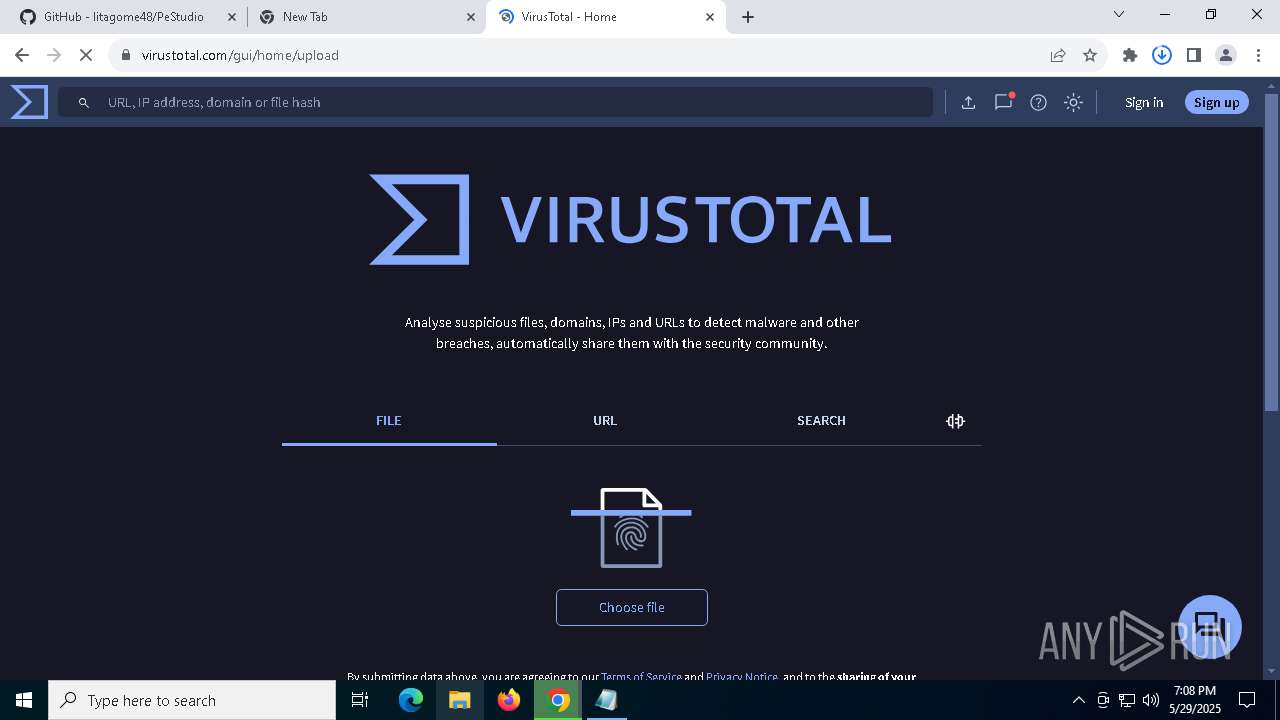Open the smart search hash icon tab
This screenshot has height=720, width=1280.
pyautogui.click(x=955, y=421)
